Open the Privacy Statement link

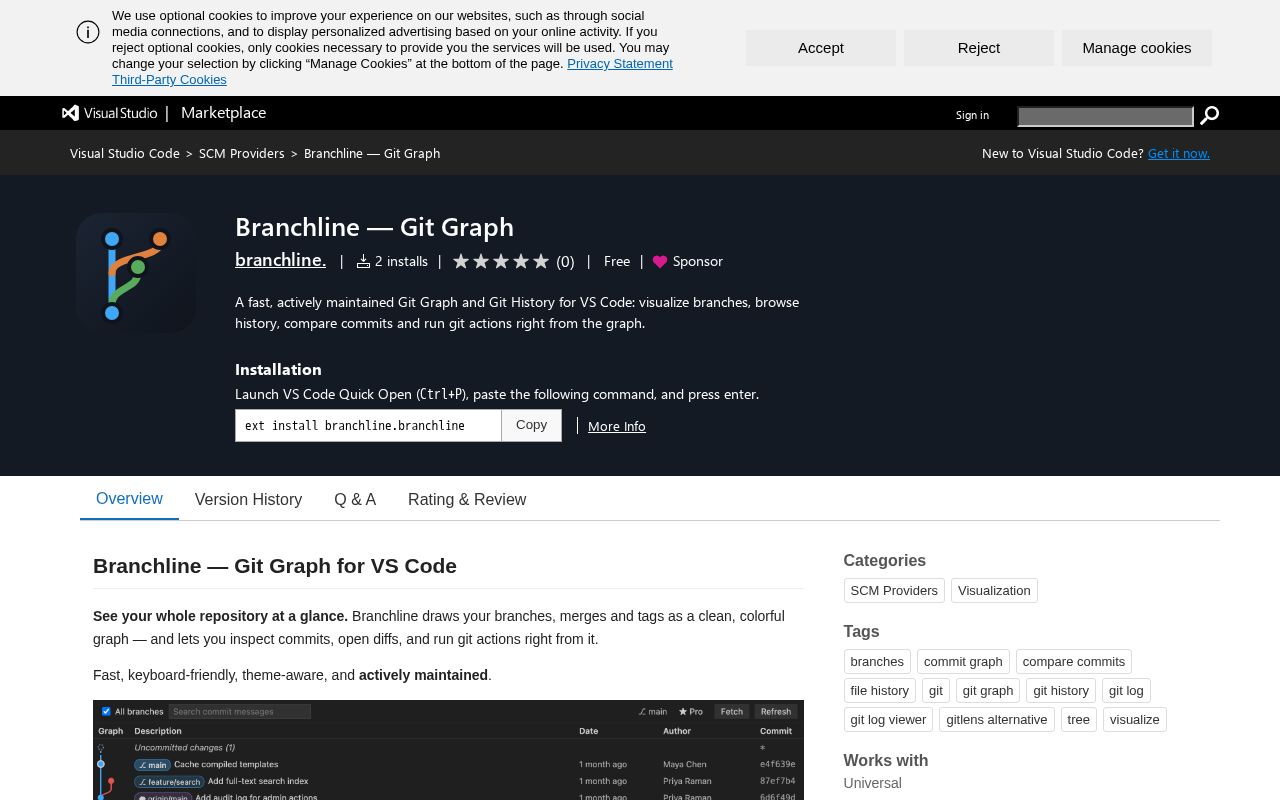(620, 64)
